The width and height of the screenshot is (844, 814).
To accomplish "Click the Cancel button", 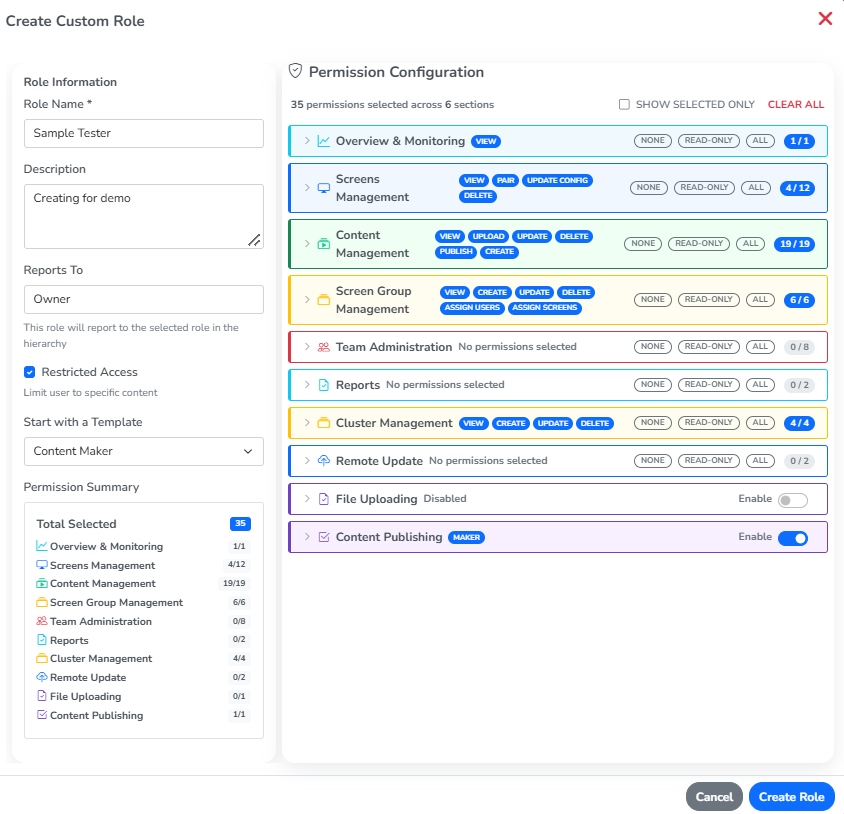I will [714, 797].
